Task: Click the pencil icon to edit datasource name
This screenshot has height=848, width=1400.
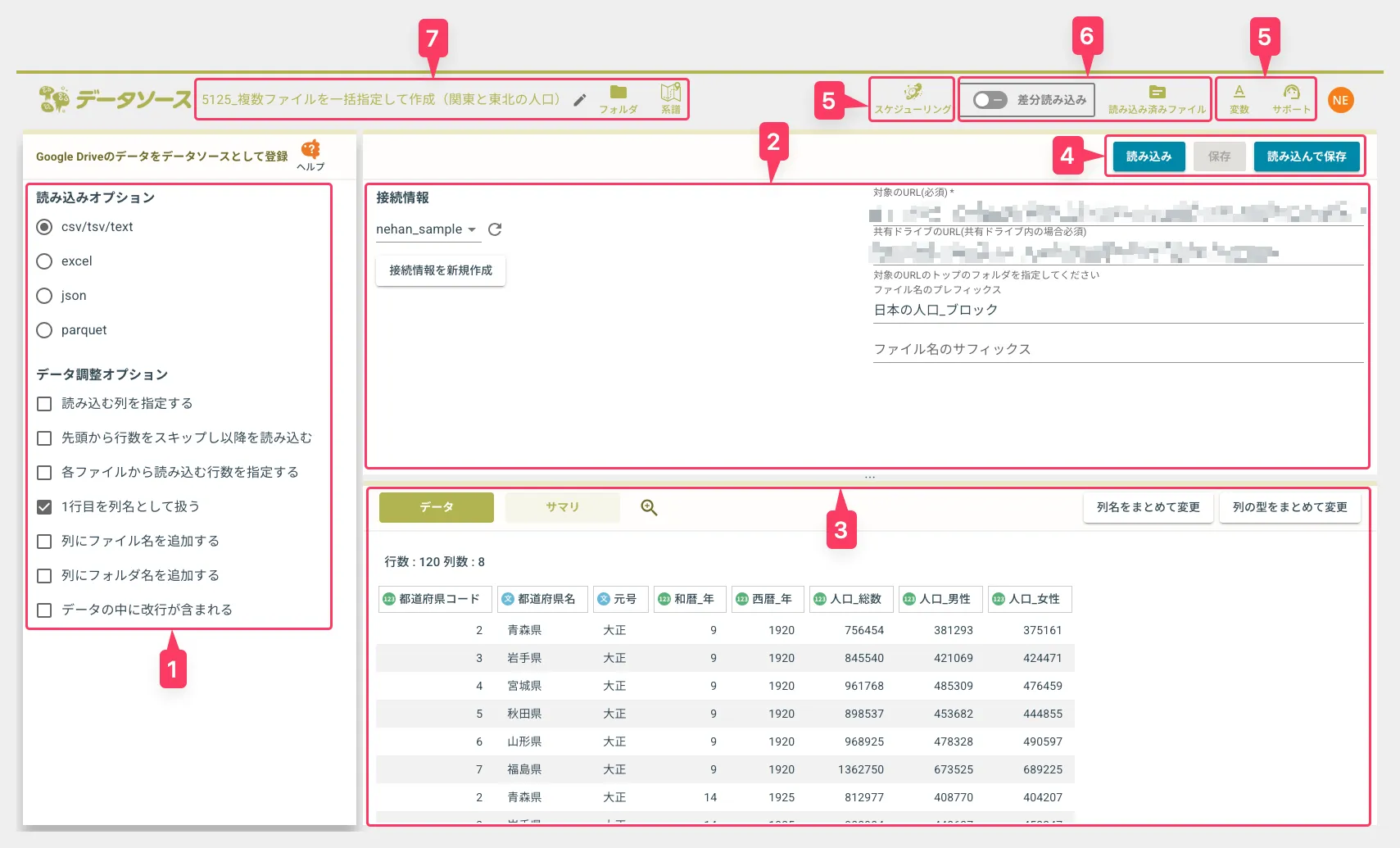Action: pyautogui.click(x=580, y=100)
